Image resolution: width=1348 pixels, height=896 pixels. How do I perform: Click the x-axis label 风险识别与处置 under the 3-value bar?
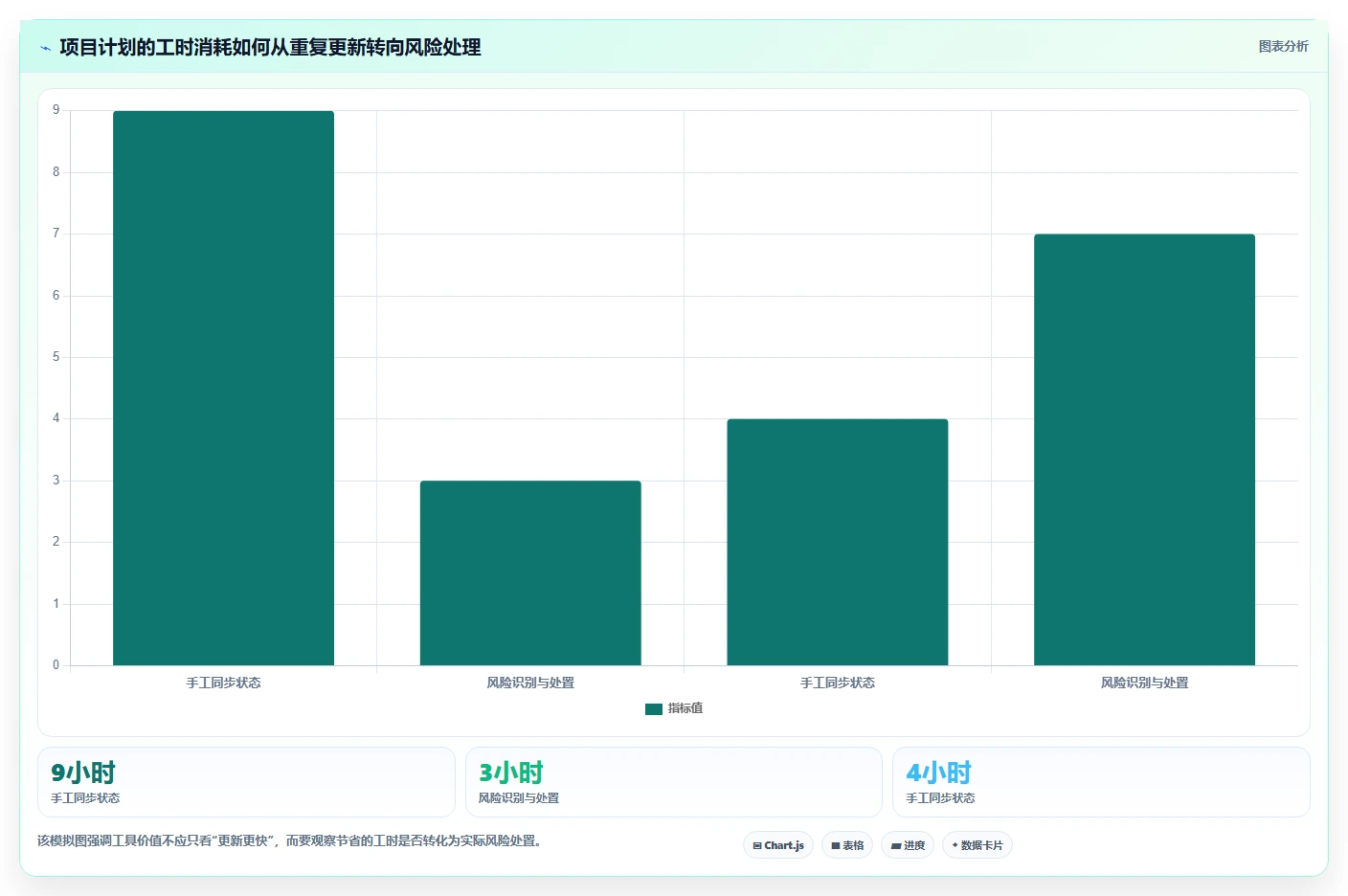(x=530, y=683)
